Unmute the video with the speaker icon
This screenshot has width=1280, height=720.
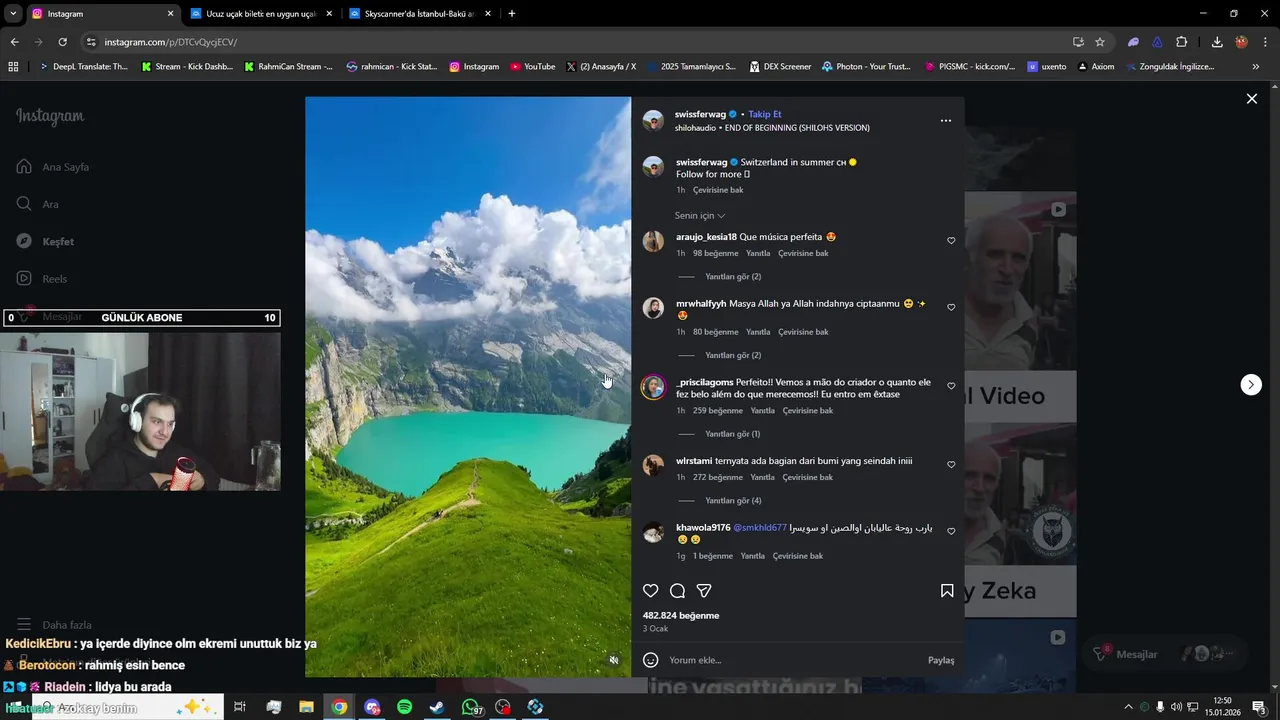tap(614, 660)
